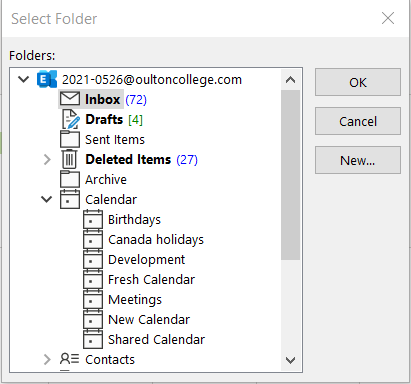
Task: Confirm selection with OK button
Action: click(358, 82)
